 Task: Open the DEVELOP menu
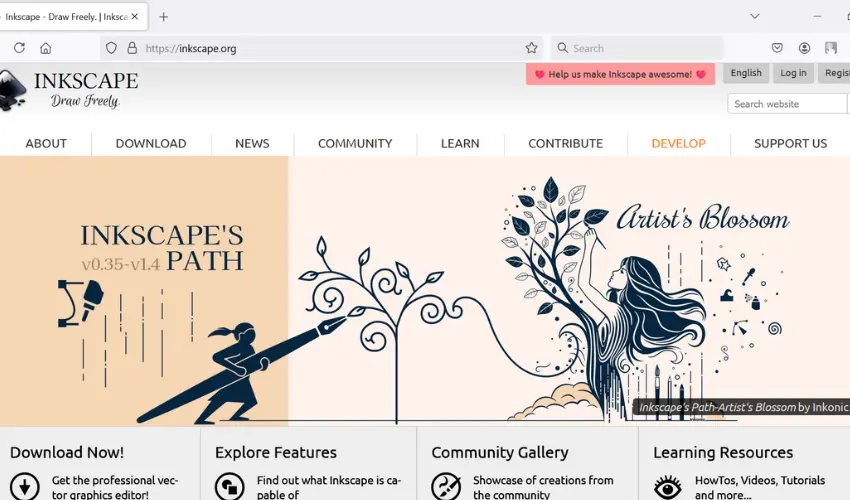point(679,143)
